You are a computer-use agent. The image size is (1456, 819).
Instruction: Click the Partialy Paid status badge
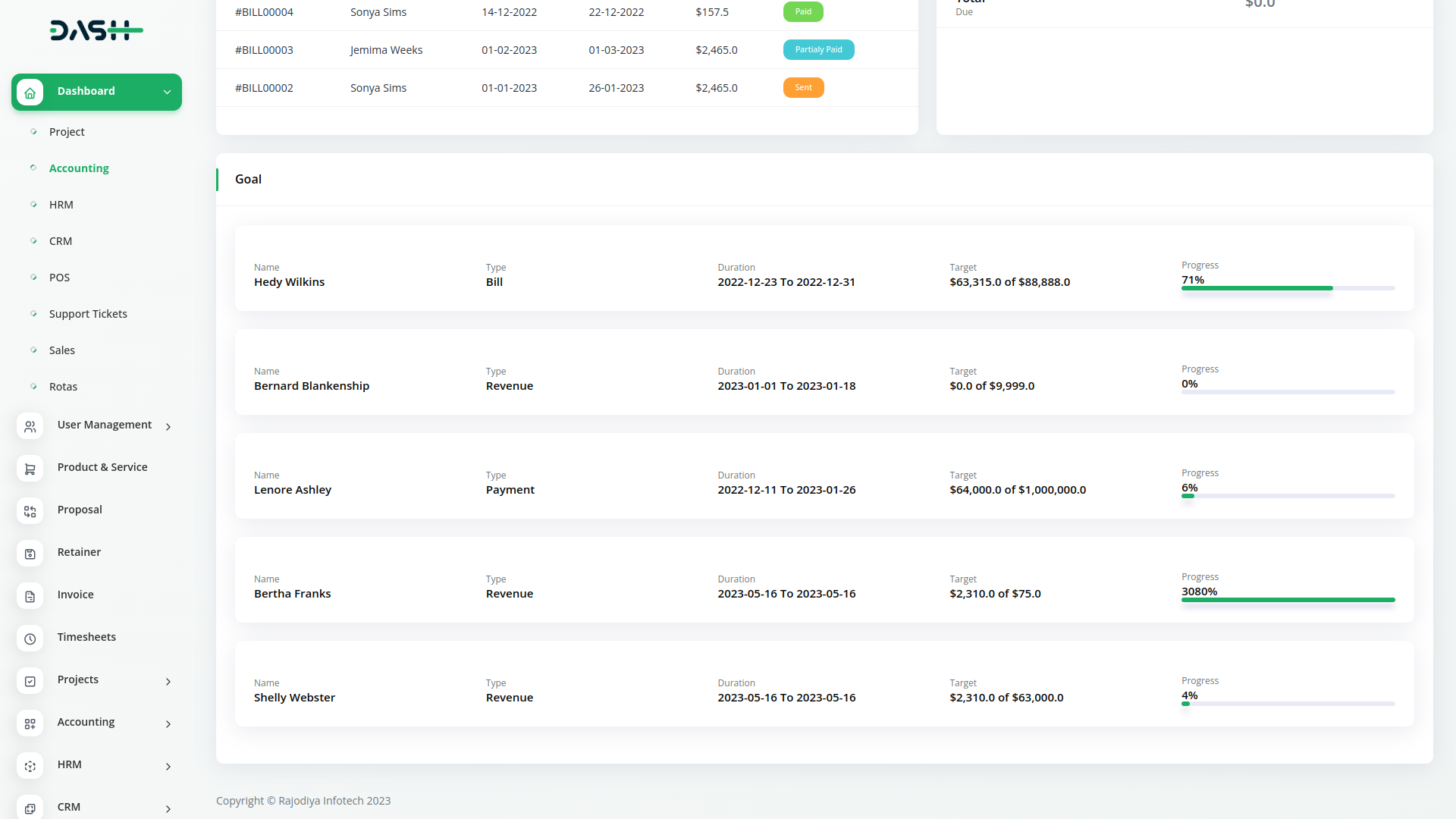click(818, 50)
